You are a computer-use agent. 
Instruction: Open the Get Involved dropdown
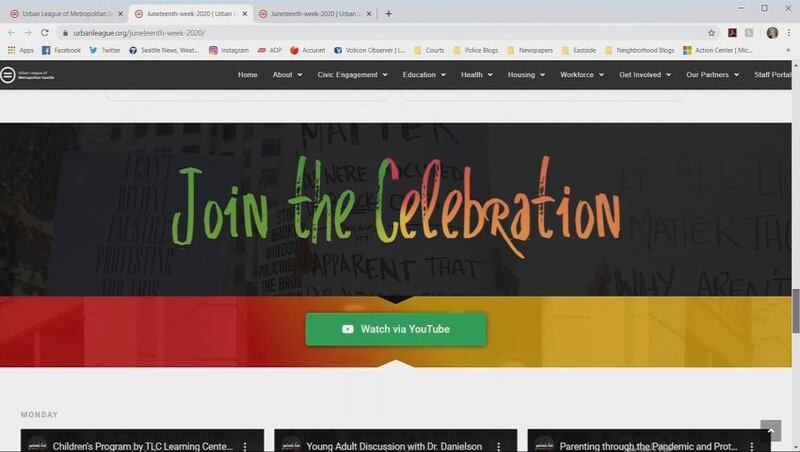645,74
